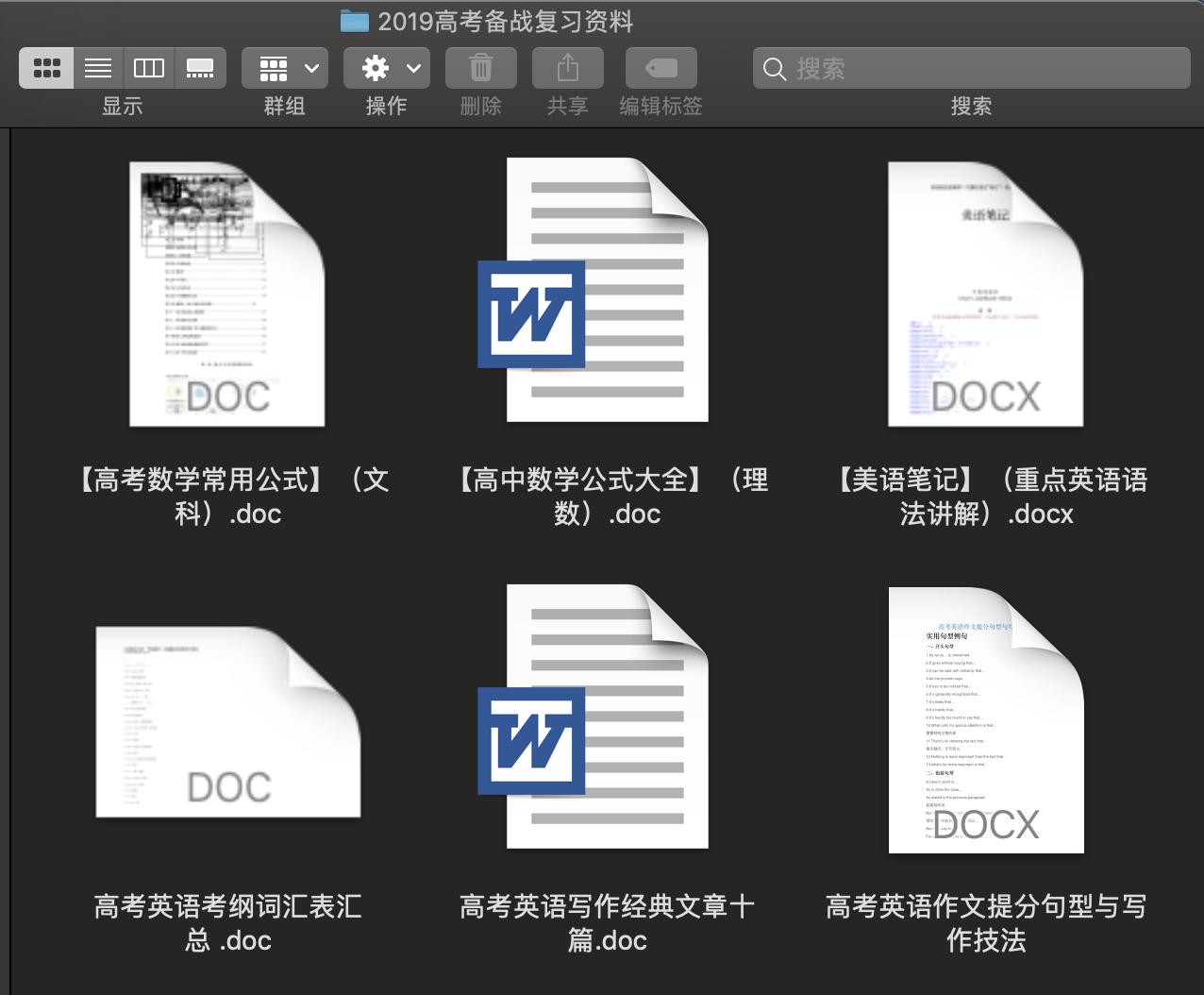Image resolution: width=1204 pixels, height=995 pixels.
Task: Select the 【高中数学公式大全】（理数）.doc file
Action: click(x=607, y=293)
